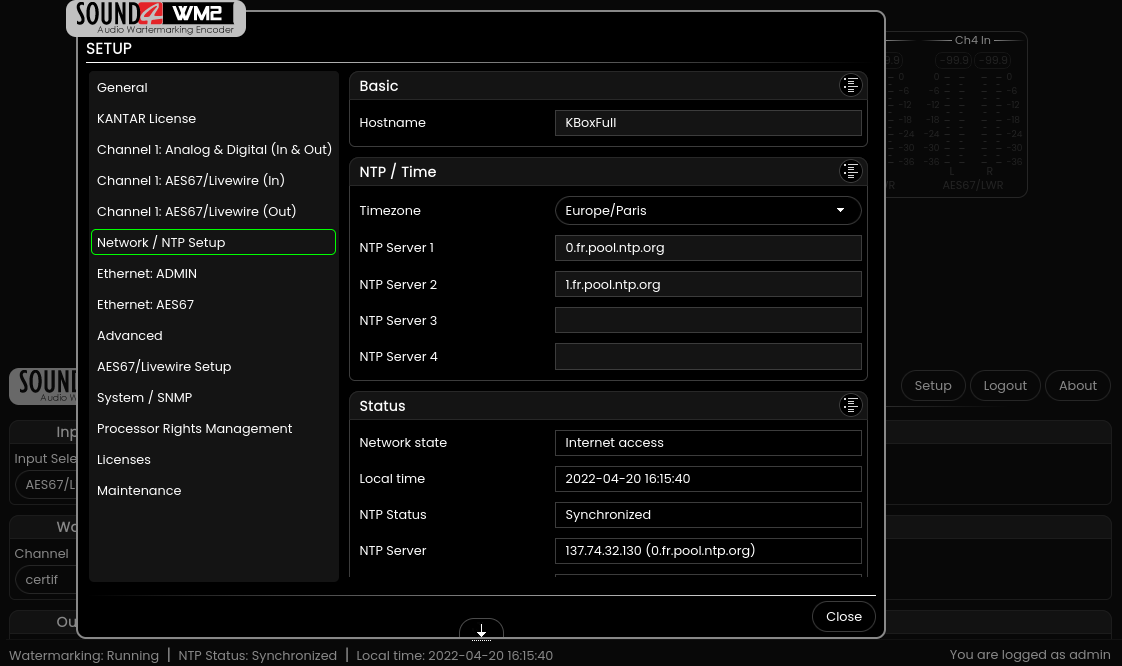Edit NTP Server 2 field 1.fr.pool.ntp.org

pos(708,284)
